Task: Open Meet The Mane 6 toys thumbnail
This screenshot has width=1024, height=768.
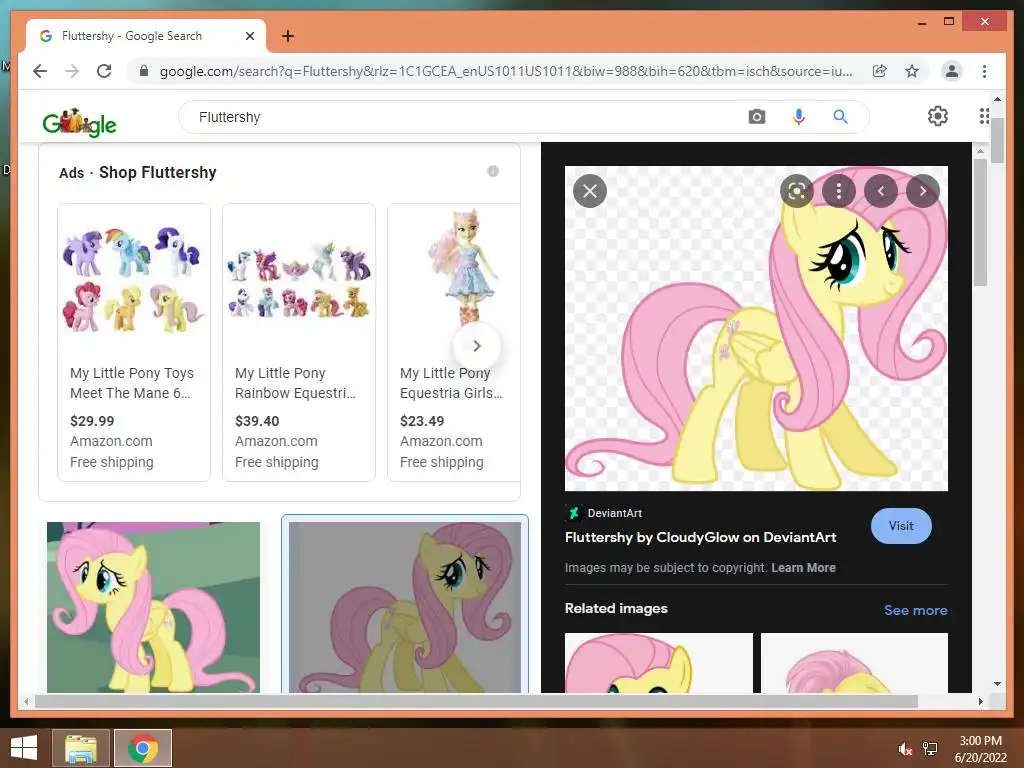Action: [x=134, y=279]
